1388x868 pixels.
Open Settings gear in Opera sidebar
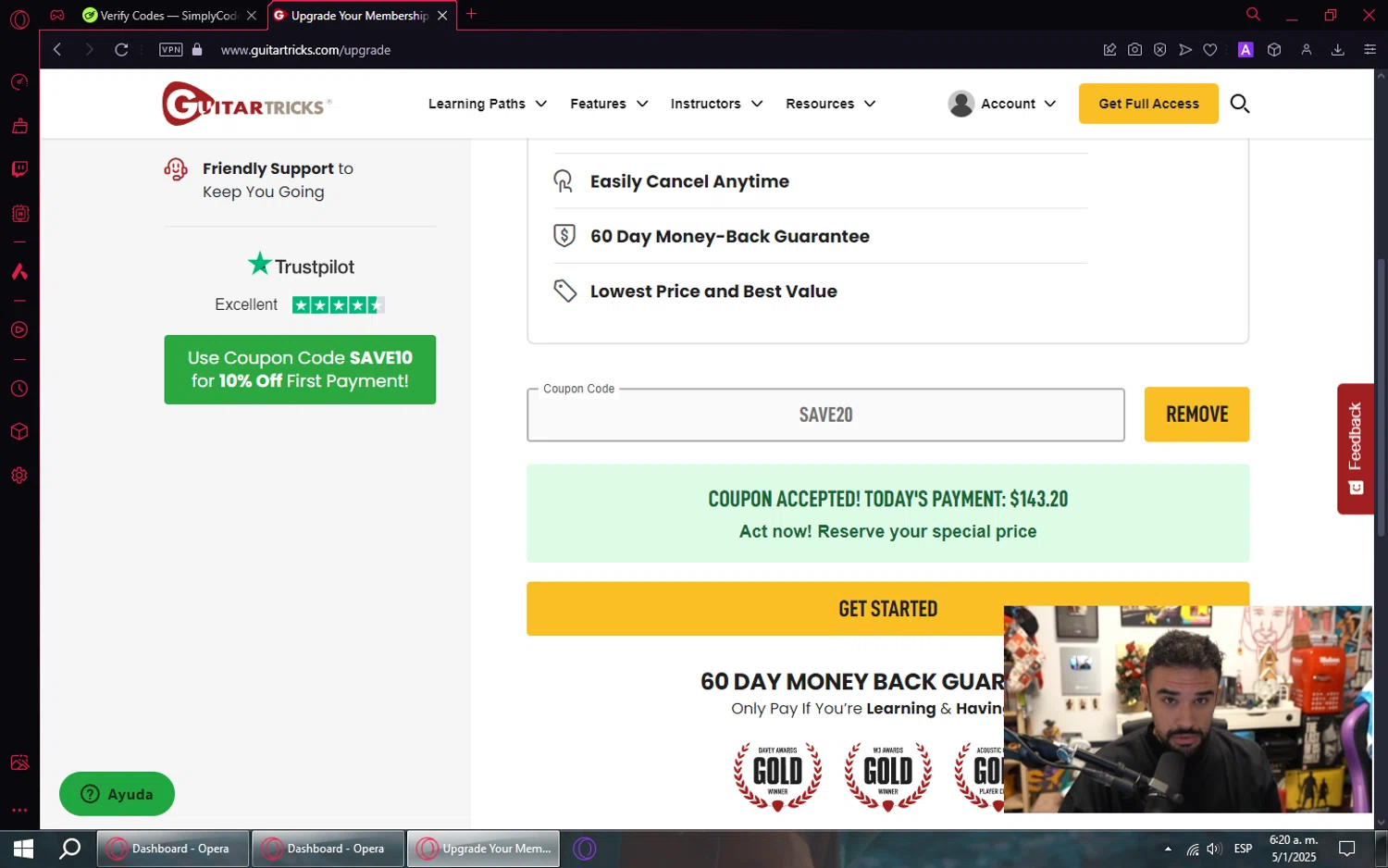coord(19,476)
